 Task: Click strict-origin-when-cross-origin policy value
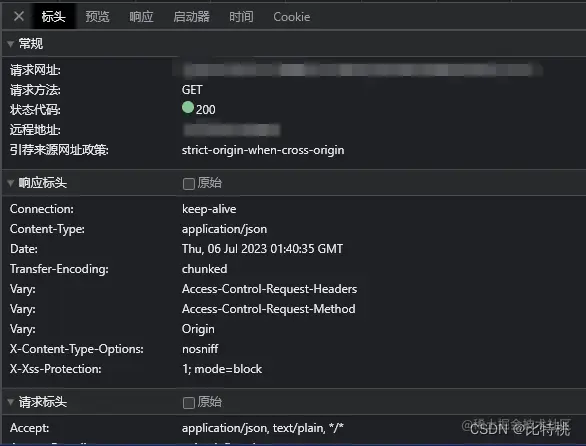click(263, 150)
